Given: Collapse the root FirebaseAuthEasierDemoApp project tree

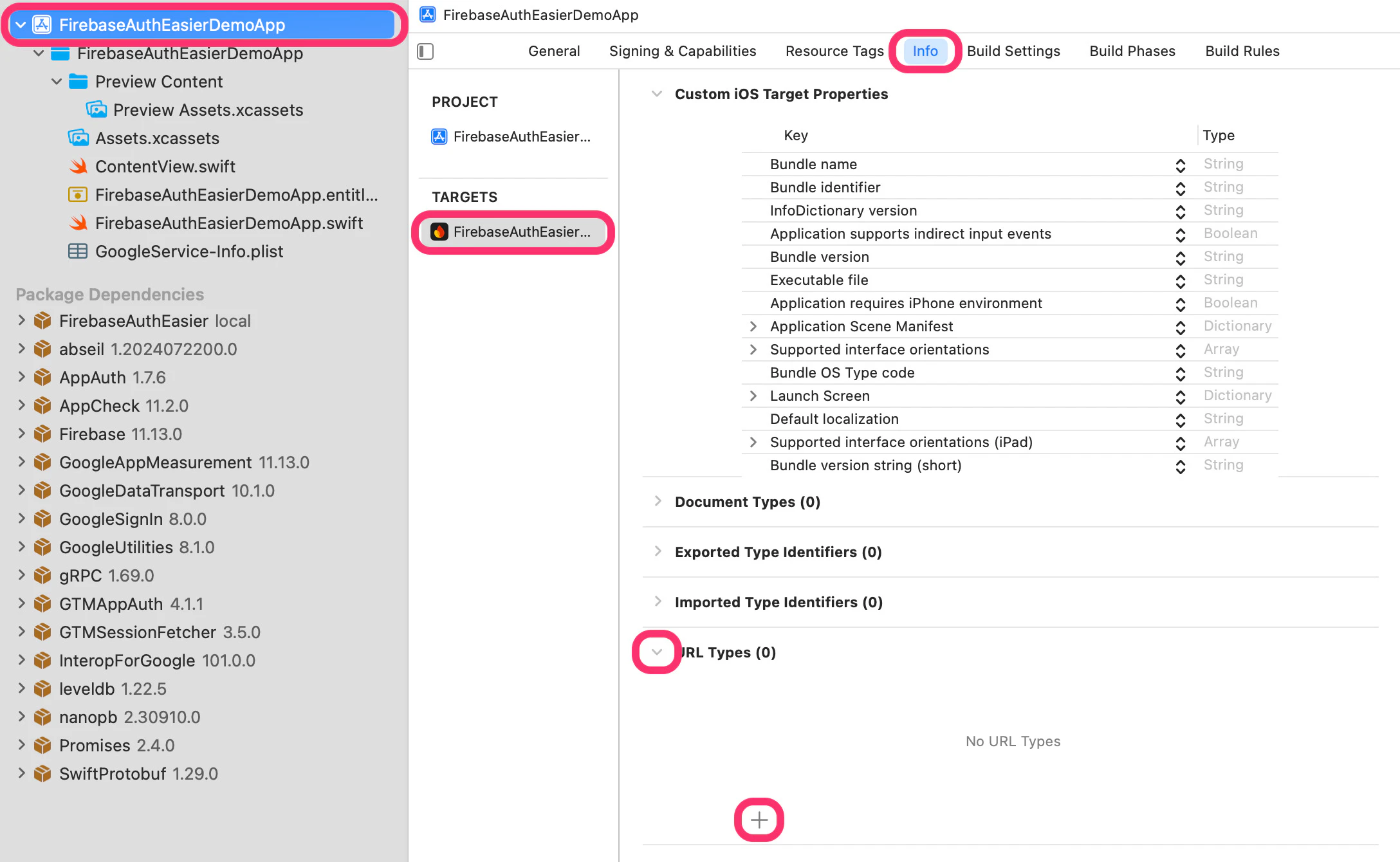Looking at the screenshot, I should point(21,25).
